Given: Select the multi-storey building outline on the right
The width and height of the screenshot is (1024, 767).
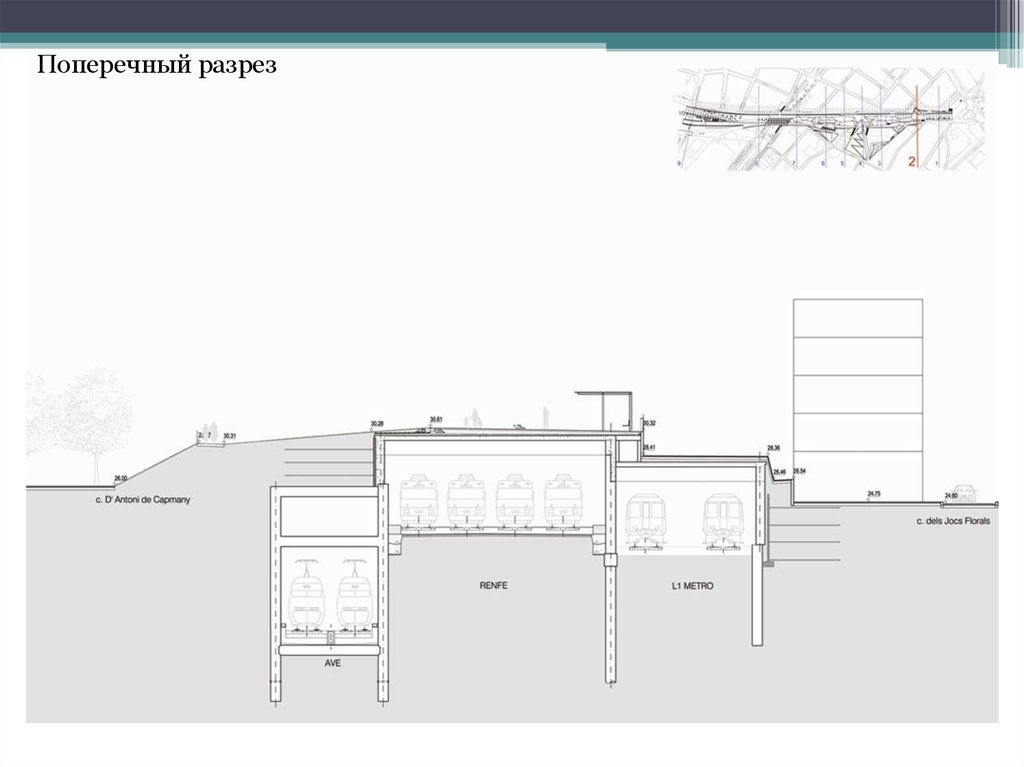Looking at the screenshot, I should point(858,400).
